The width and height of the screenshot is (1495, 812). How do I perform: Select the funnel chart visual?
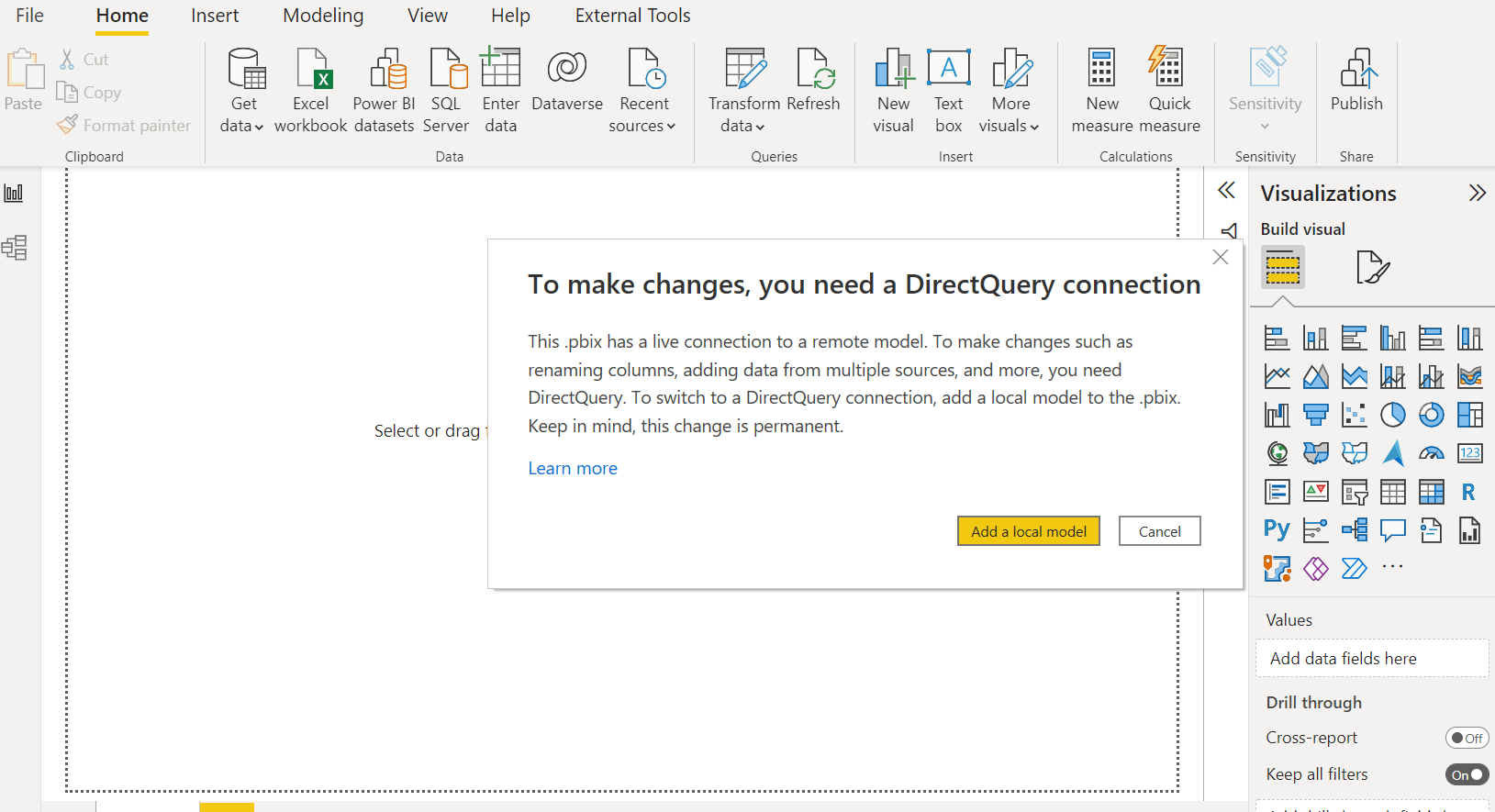point(1316,415)
